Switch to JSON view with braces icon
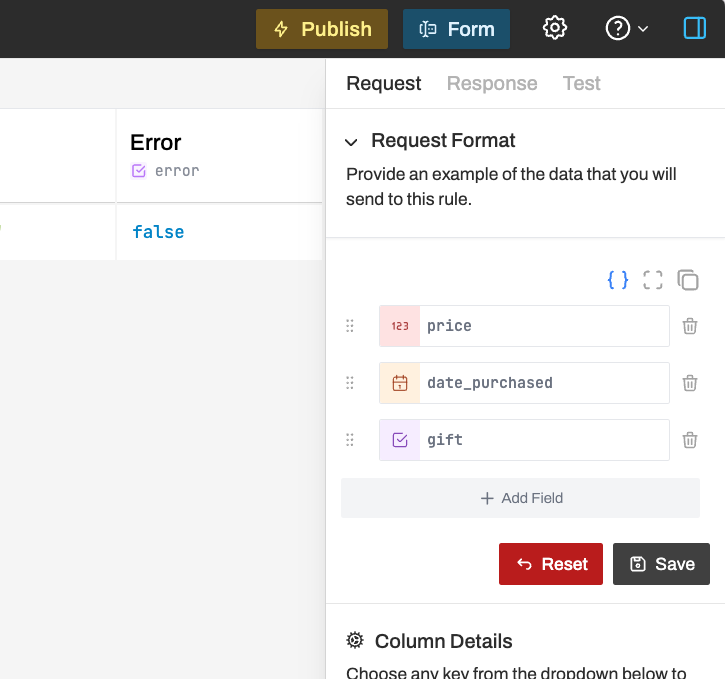The image size is (725, 679). click(x=618, y=280)
